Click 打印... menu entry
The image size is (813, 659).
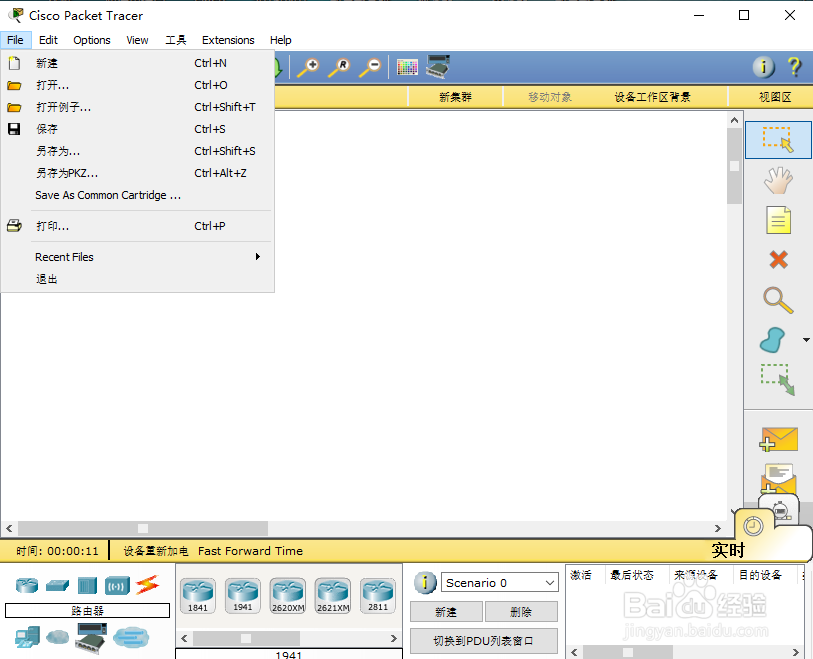pos(137,226)
